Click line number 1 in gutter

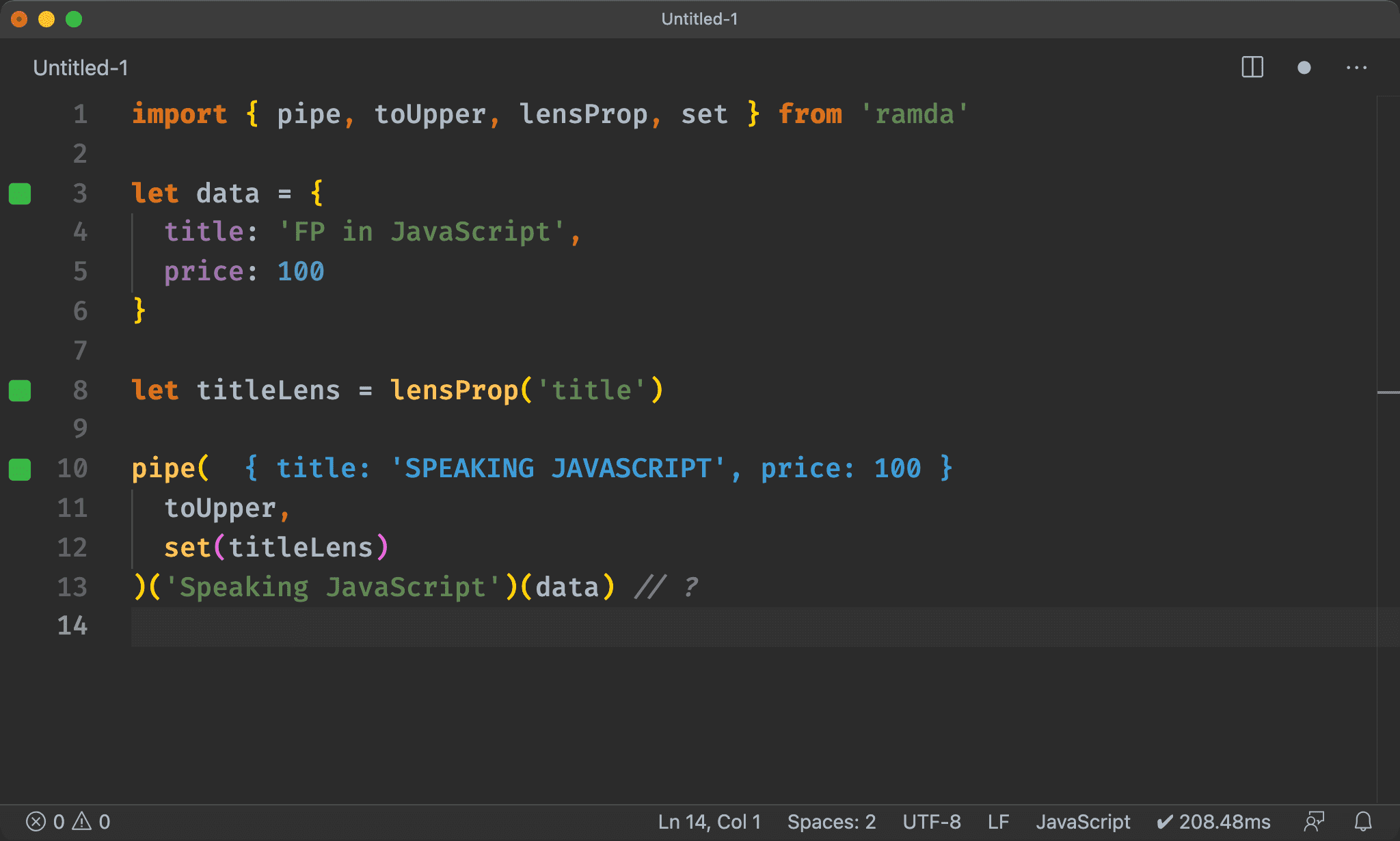[x=81, y=114]
